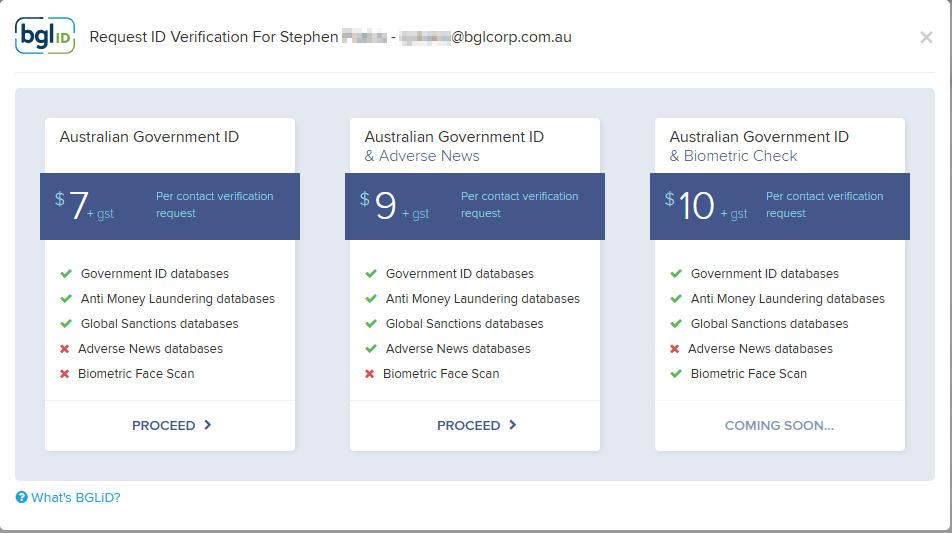Click chevron arrow beside first PROCEED
Image resolution: width=952 pixels, height=533 pixels.
pyautogui.click(x=208, y=425)
